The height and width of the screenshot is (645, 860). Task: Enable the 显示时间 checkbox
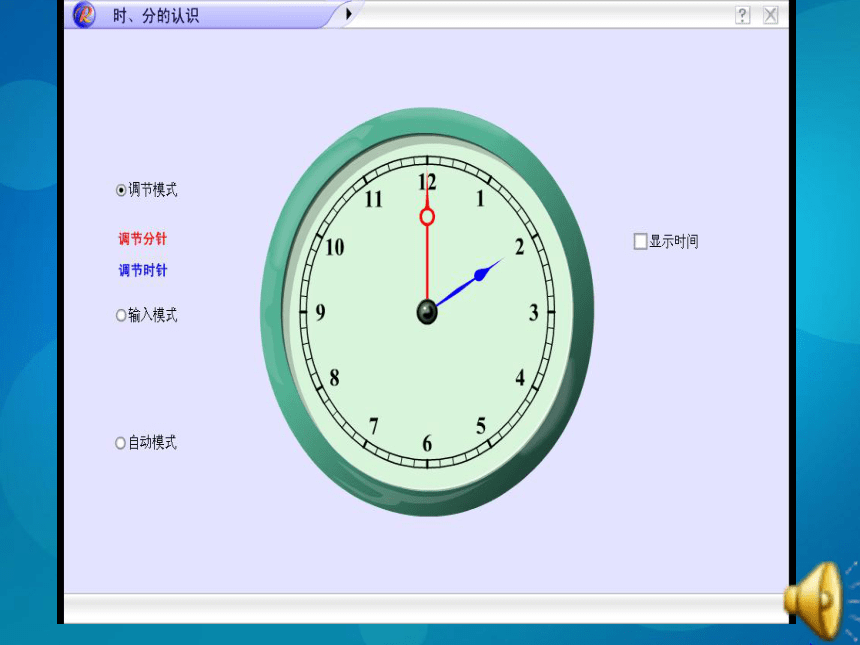tap(640, 241)
